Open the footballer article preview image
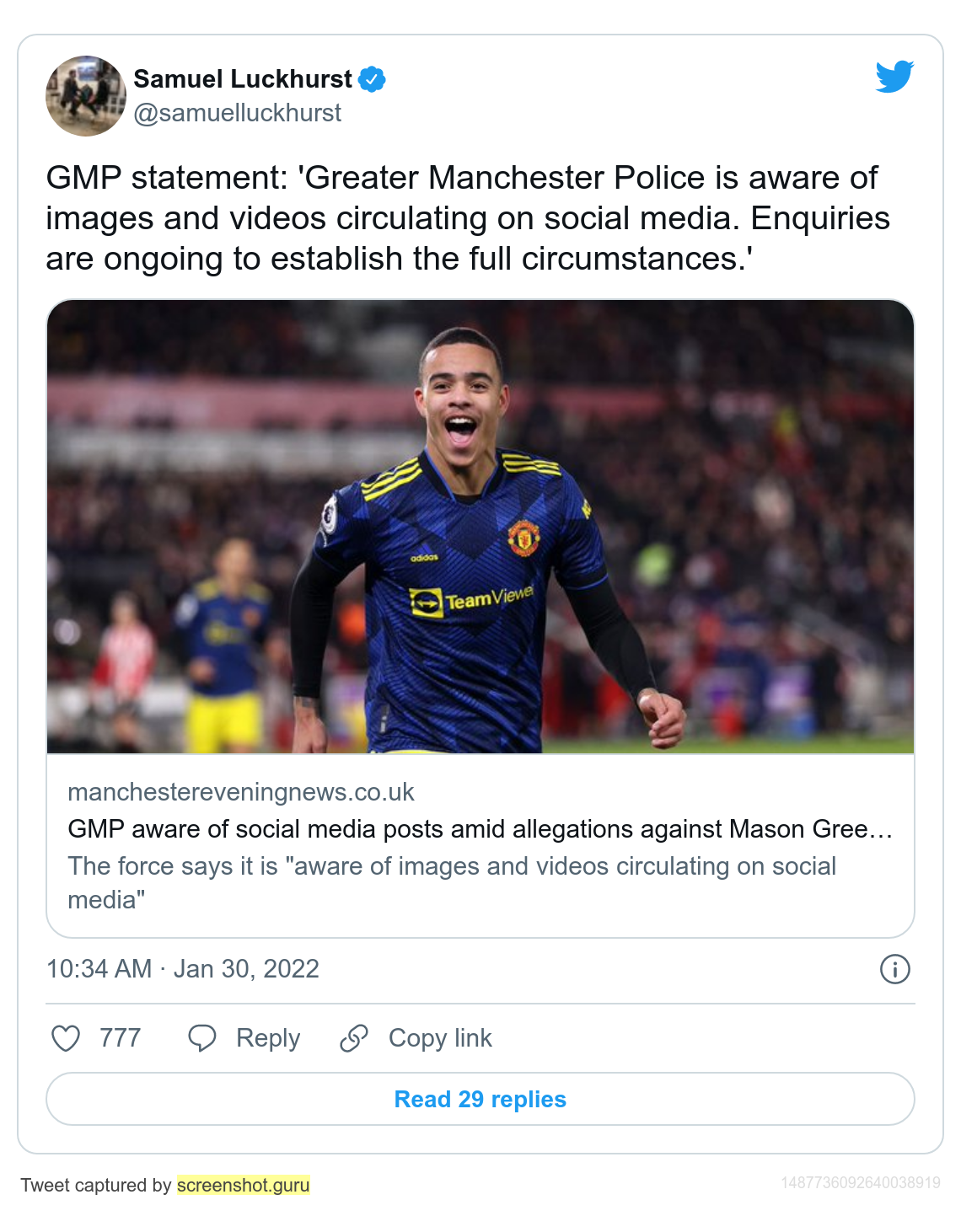961x1232 pixels. 480,527
